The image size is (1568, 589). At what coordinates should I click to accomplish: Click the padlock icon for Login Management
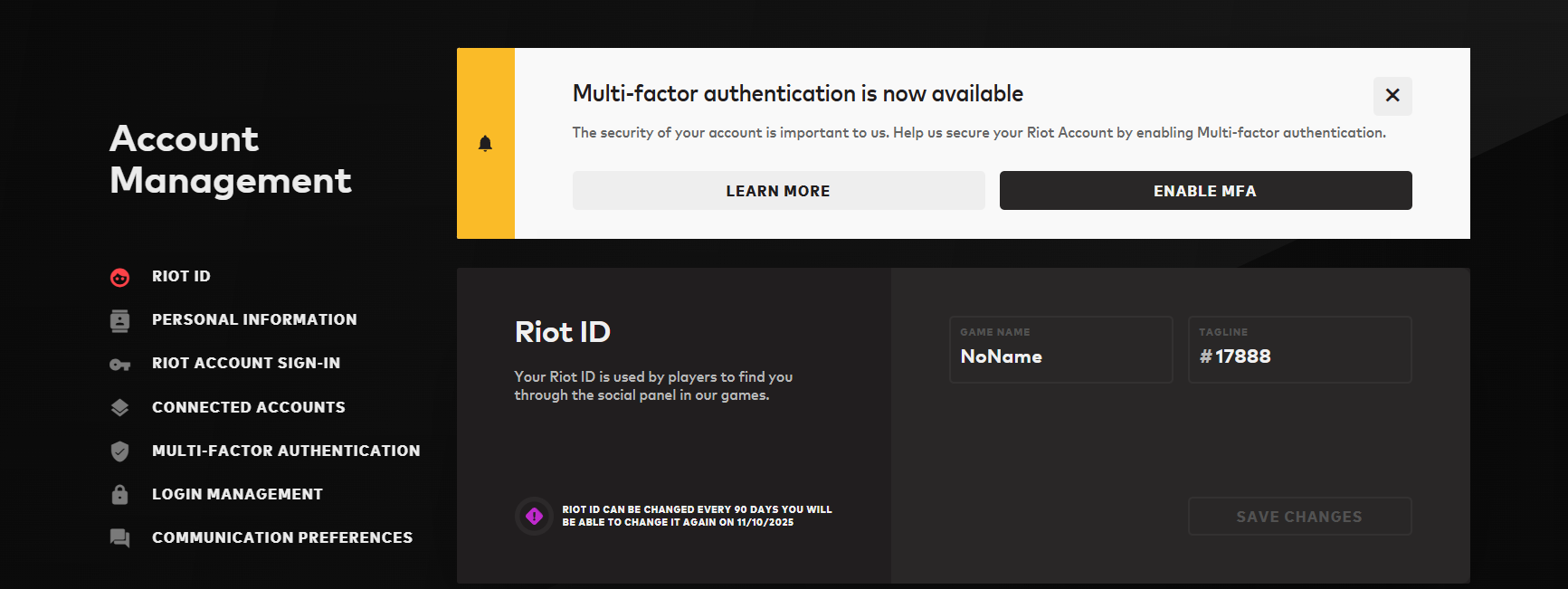click(x=119, y=494)
